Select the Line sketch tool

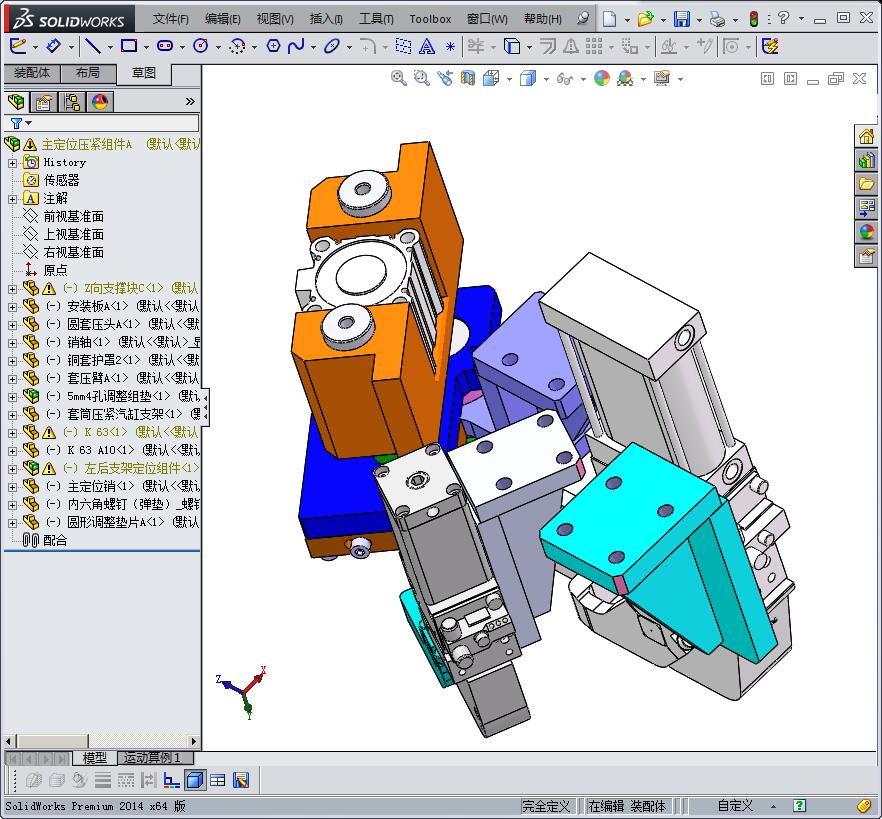point(93,46)
